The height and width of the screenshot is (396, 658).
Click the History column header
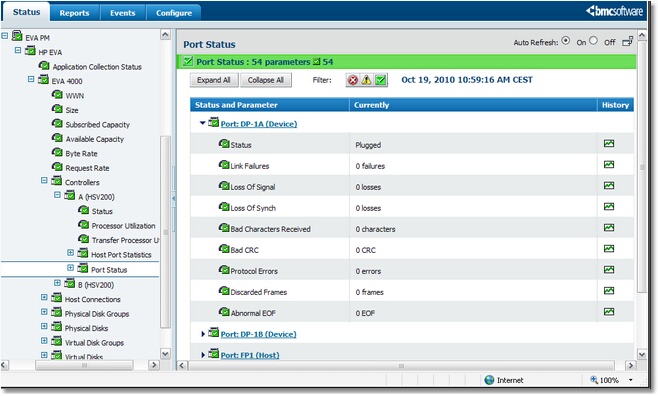pos(616,105)
